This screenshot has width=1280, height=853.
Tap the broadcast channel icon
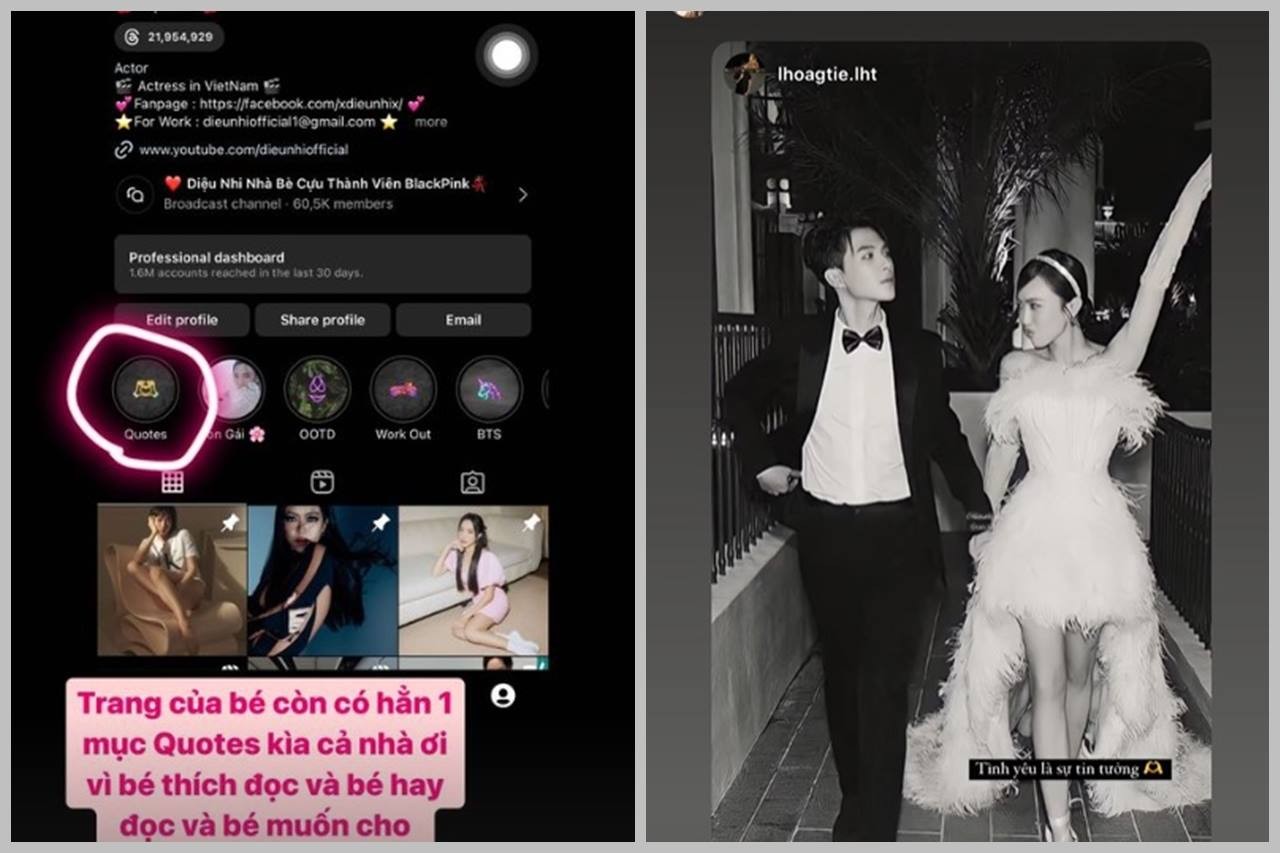click(x=134, y=195)
